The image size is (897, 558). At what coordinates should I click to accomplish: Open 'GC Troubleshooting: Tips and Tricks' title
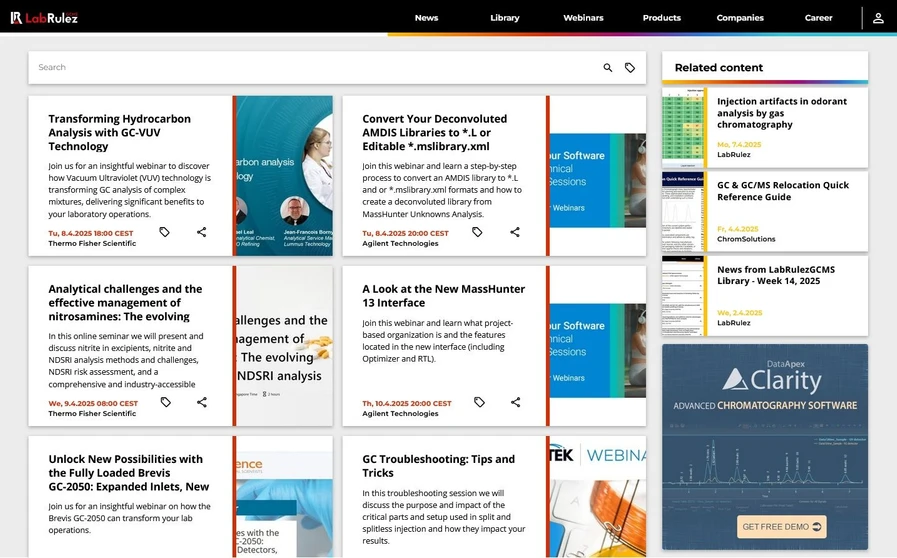(438, 466)
